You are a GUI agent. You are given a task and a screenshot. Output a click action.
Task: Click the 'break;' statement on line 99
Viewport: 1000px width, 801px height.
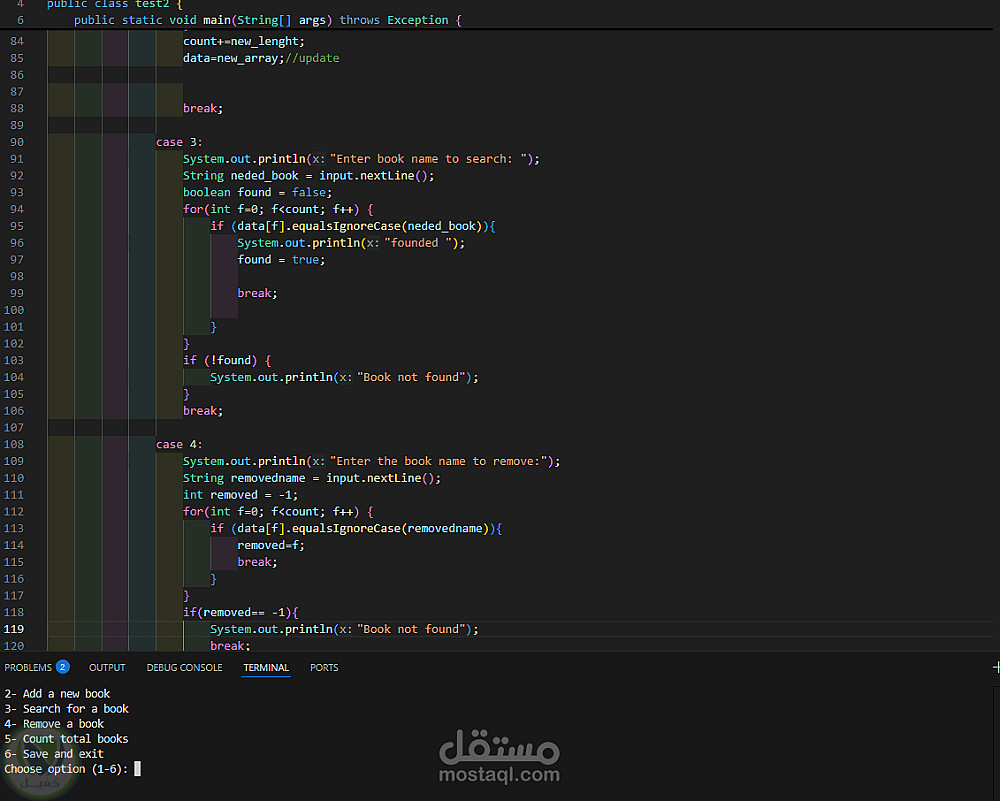258,293
